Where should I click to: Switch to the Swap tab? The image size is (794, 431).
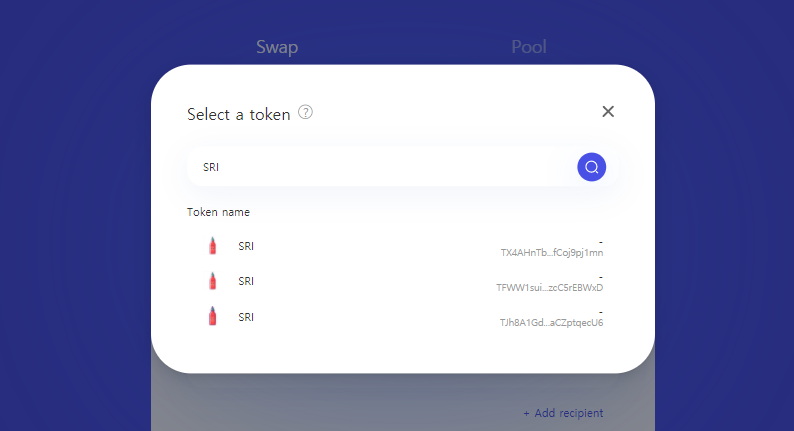point(277,47)
